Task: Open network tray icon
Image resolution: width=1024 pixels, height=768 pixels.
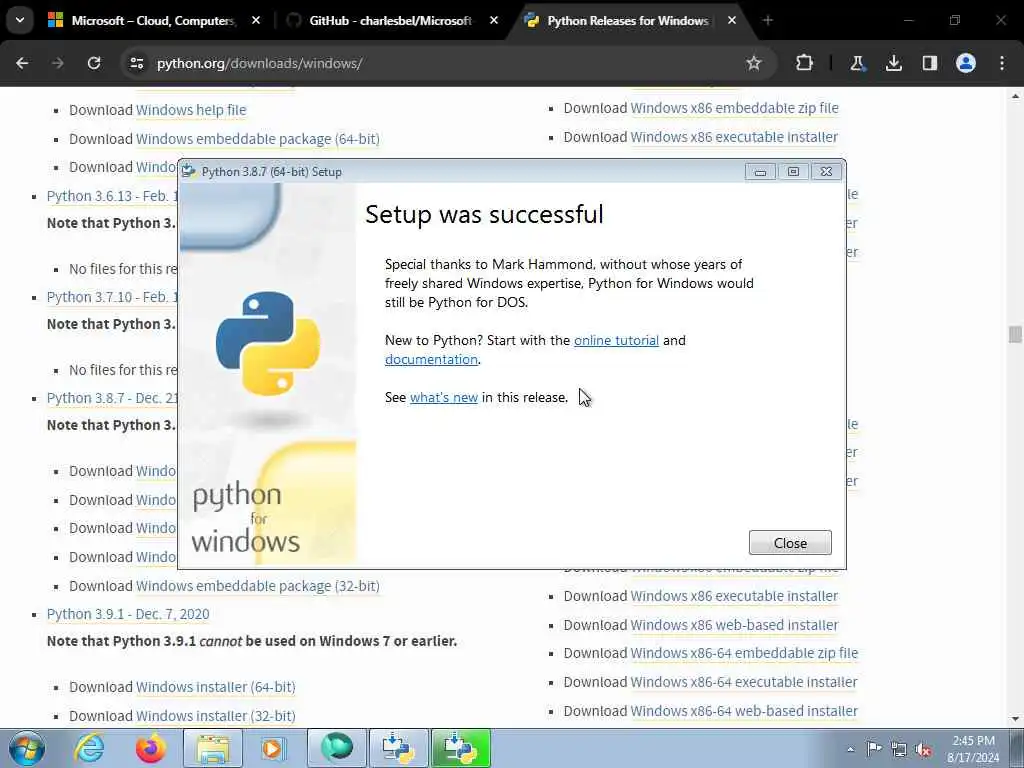Action: click(899, 750)
